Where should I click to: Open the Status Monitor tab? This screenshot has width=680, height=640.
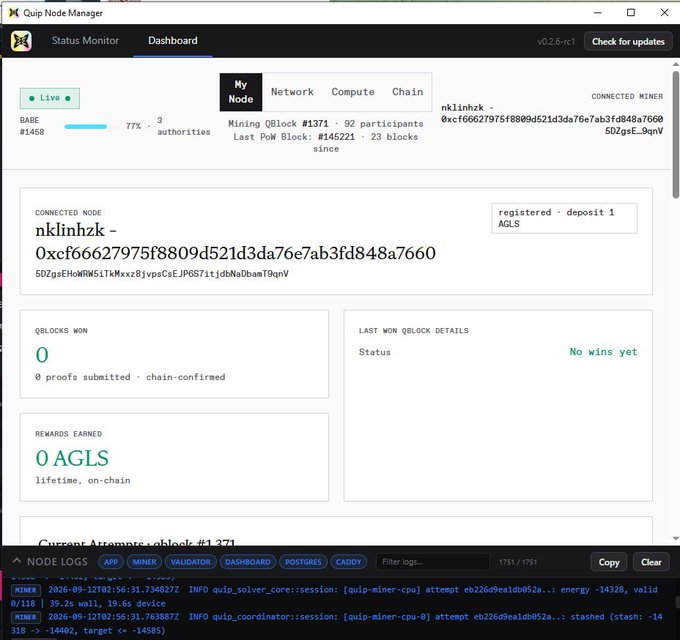tap(85, 41)
